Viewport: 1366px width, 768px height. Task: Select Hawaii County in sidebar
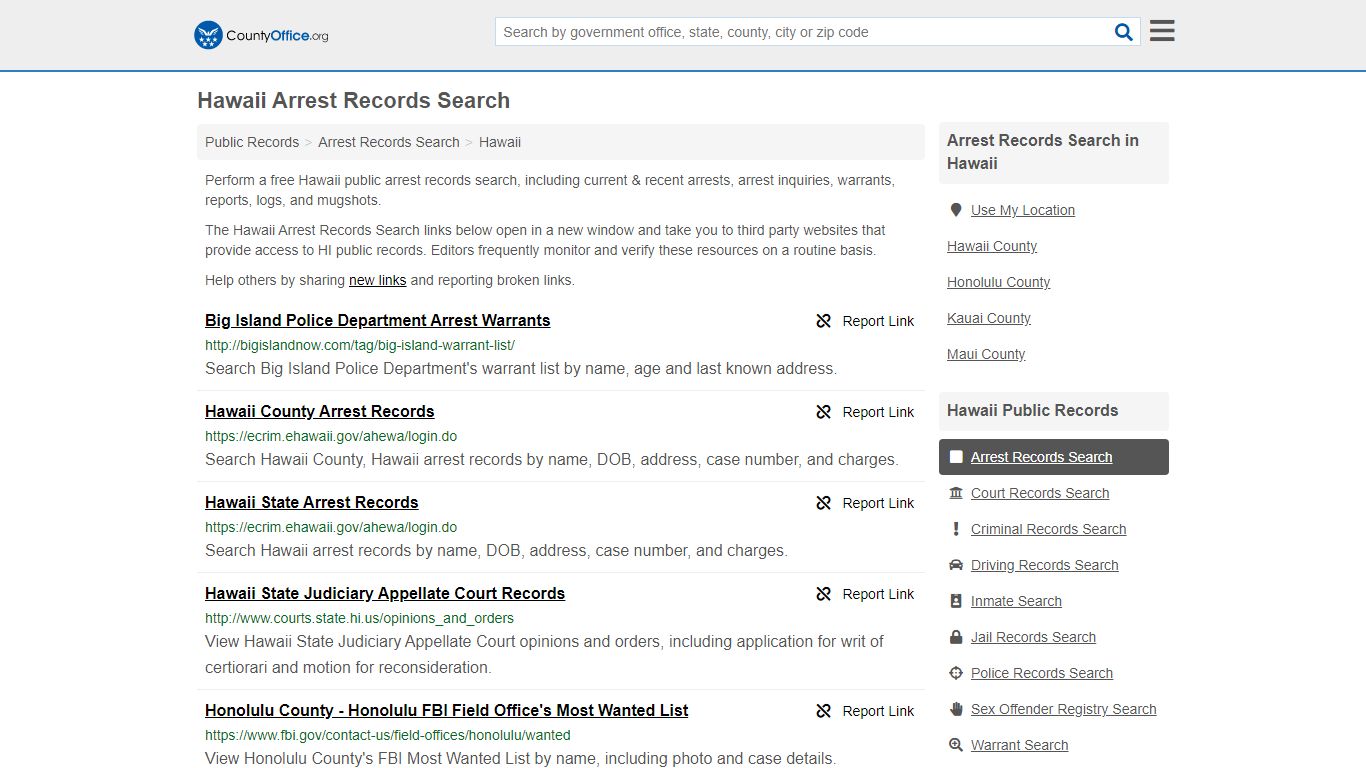pyautogui.click(x=992, y=246)
